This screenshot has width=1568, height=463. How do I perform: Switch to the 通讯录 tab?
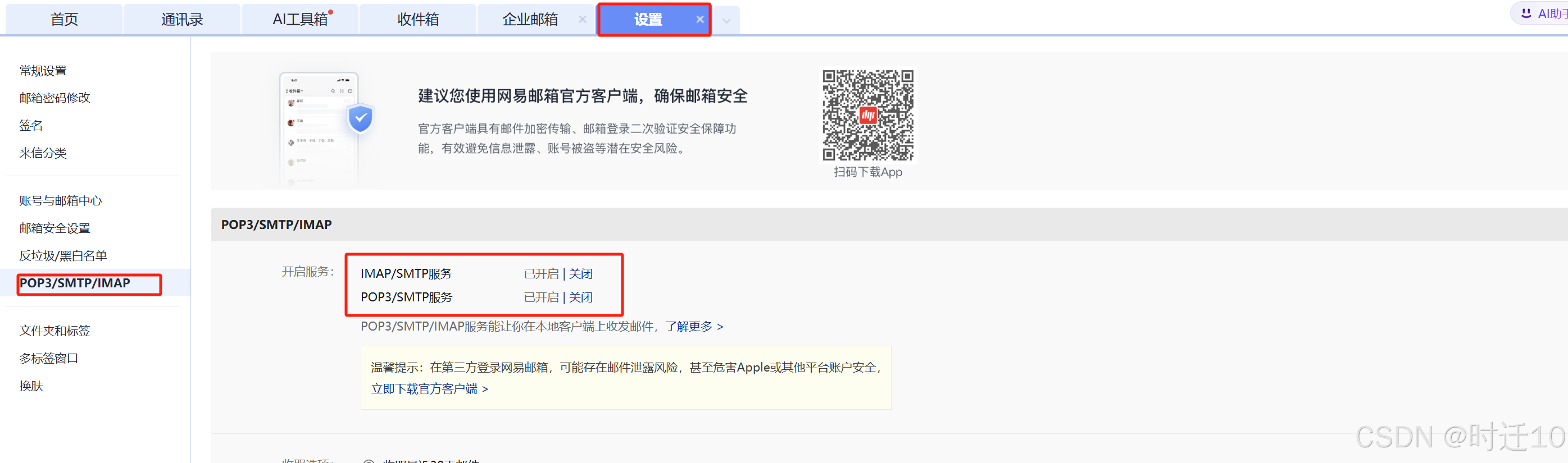182,20
